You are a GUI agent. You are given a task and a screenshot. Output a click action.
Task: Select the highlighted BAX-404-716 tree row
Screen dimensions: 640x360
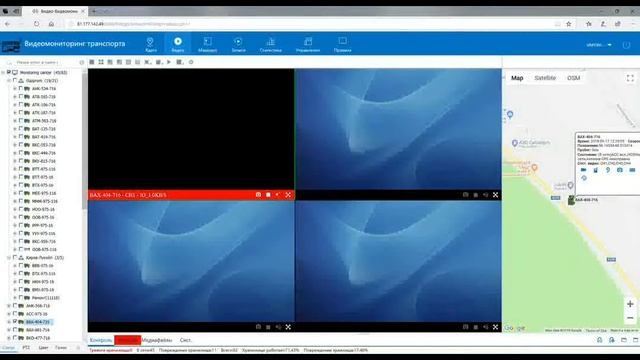pyautogui.click(x=38, y=322)
